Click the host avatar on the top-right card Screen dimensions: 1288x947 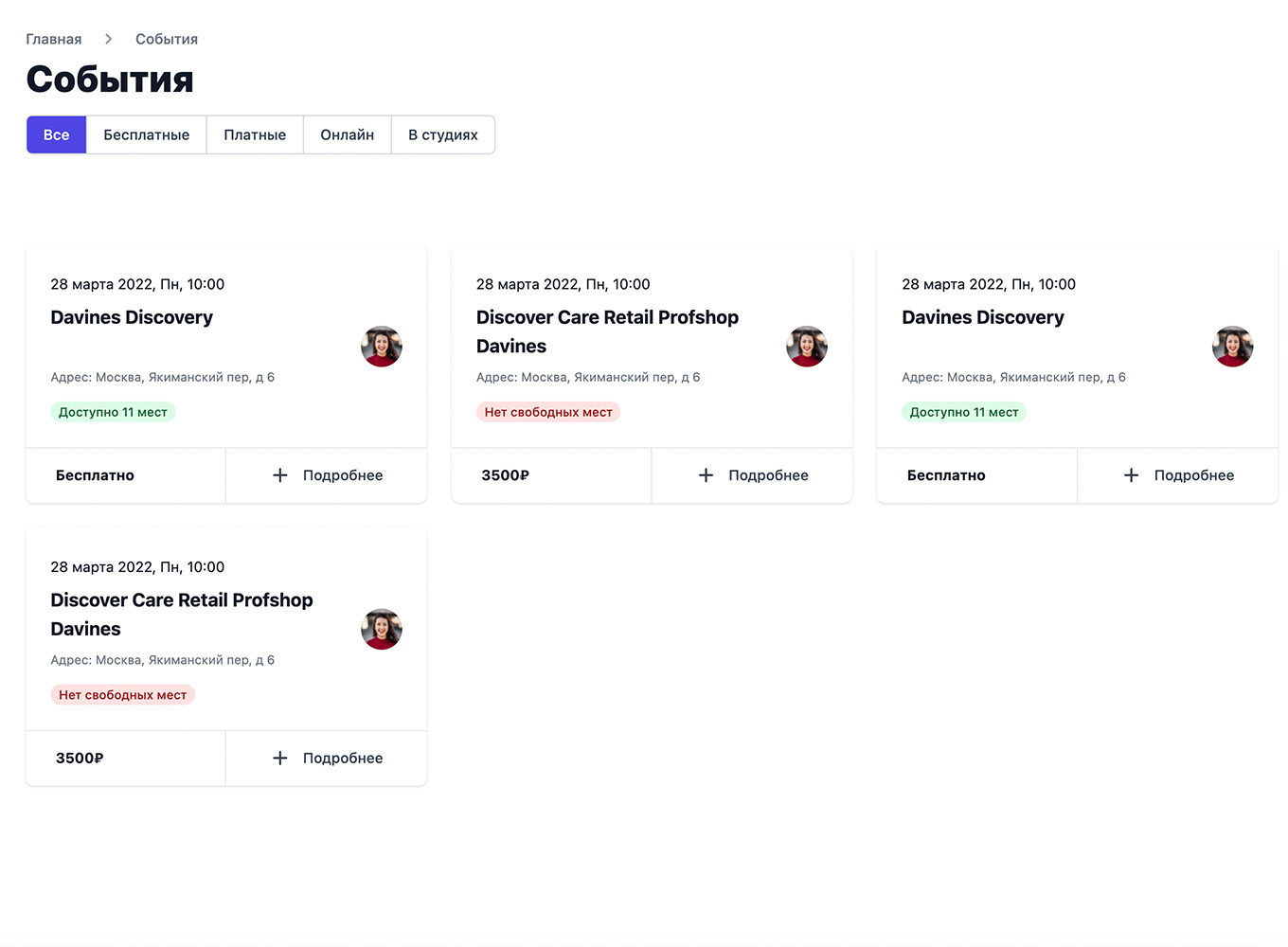1232,347
